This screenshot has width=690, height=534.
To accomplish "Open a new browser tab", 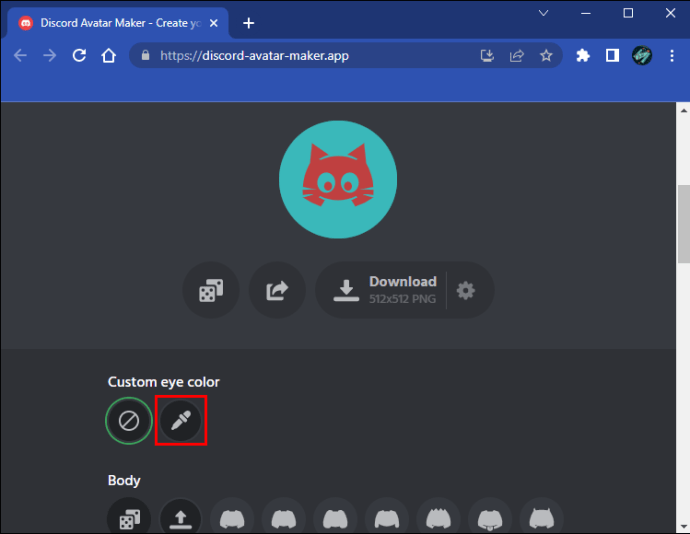I will tap(249, 23).
